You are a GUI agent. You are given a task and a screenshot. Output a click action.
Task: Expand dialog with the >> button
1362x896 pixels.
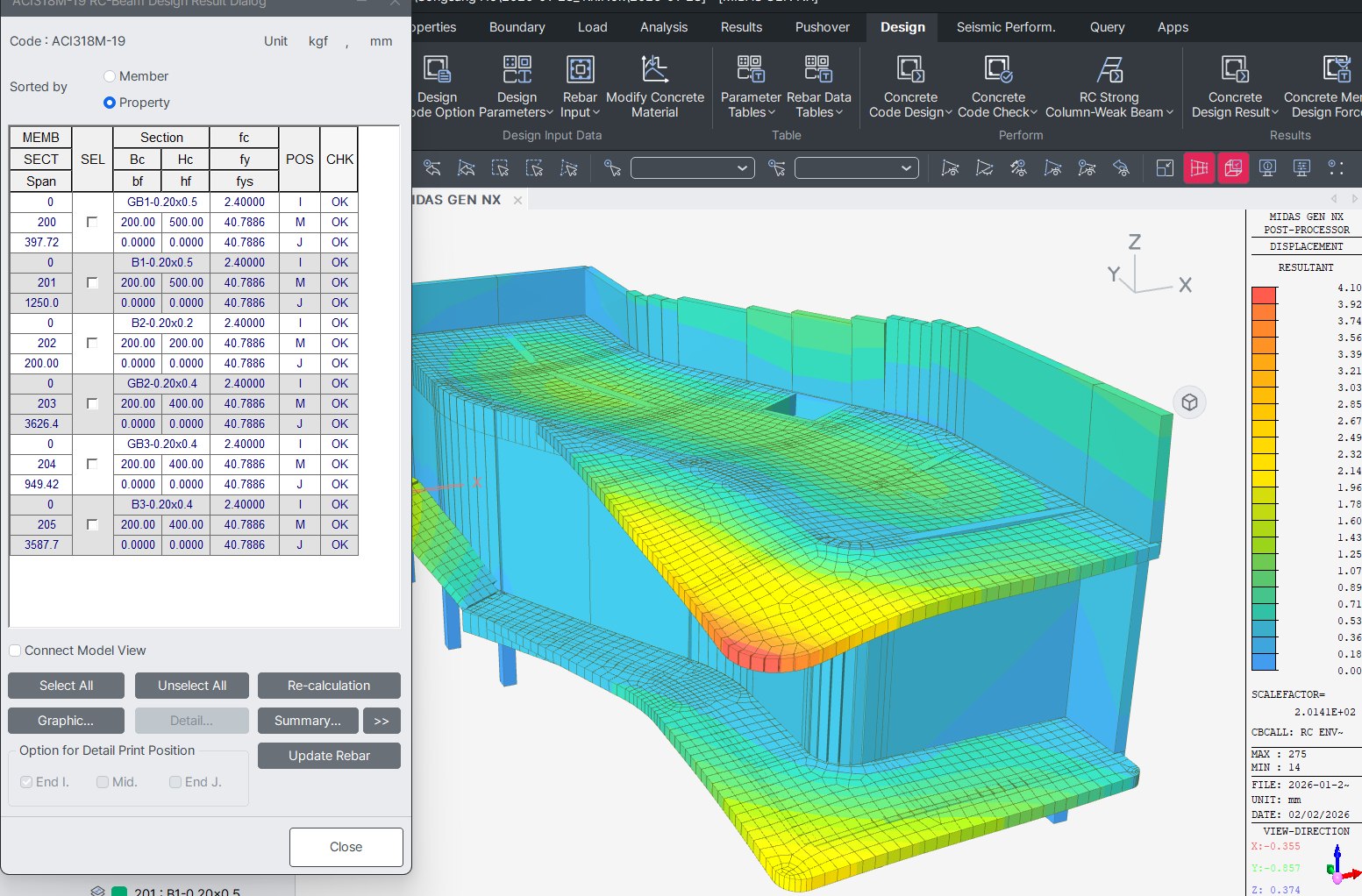382,721
